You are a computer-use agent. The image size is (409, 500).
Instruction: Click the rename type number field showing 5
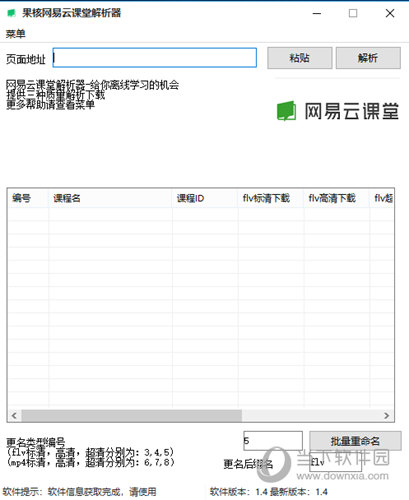[273, 441]
